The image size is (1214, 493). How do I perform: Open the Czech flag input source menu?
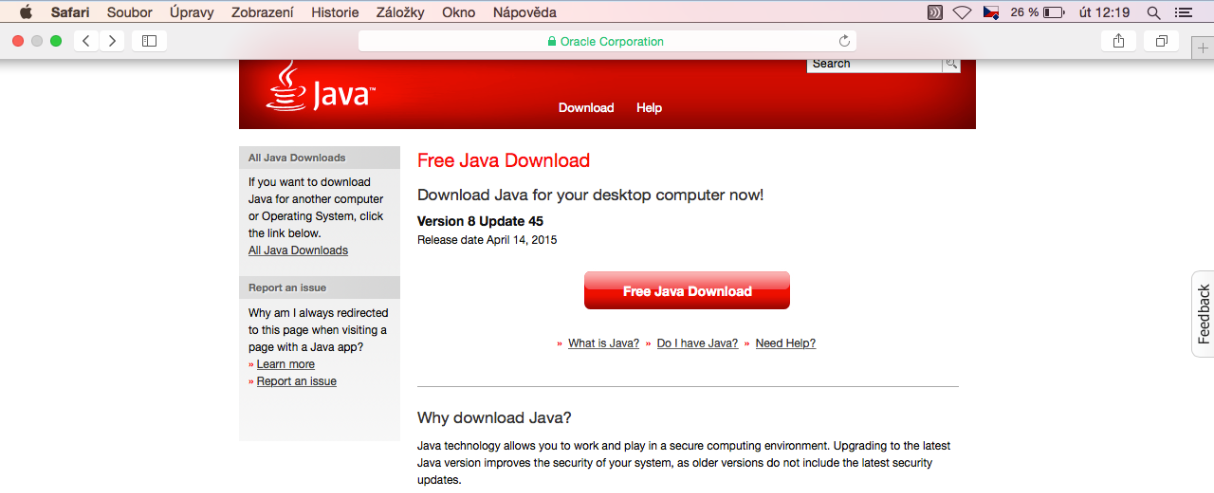click(991, 12)
